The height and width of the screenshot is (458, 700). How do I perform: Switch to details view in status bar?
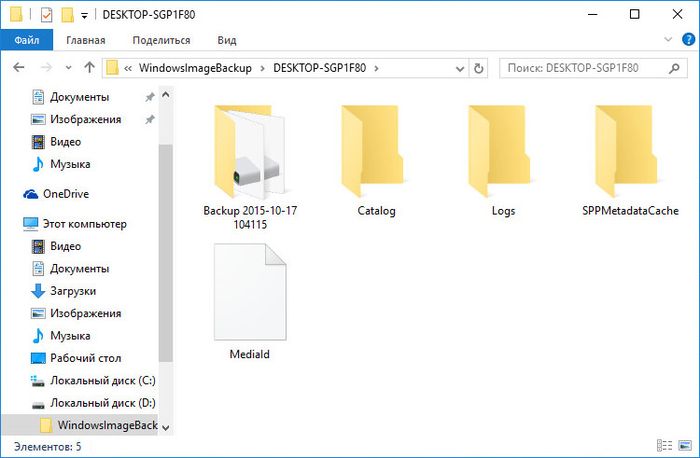point(664,446)
